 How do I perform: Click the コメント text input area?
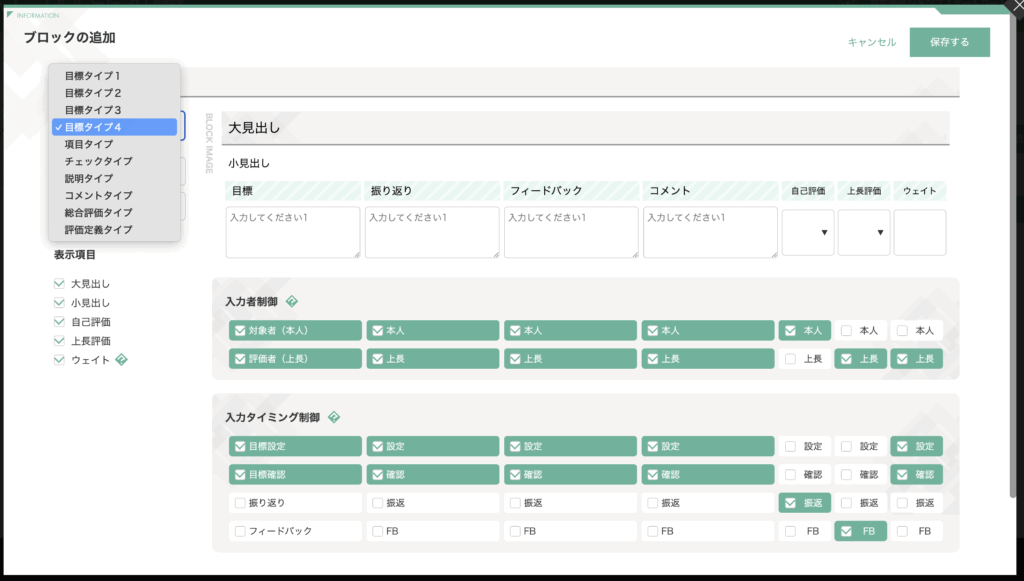point(709,232)
